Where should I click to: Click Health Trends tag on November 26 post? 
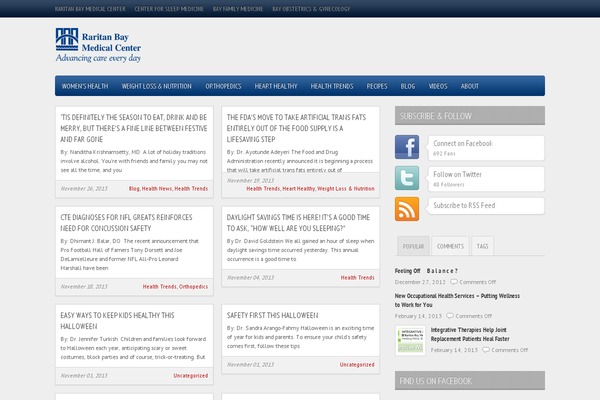(x=191, y=189)
